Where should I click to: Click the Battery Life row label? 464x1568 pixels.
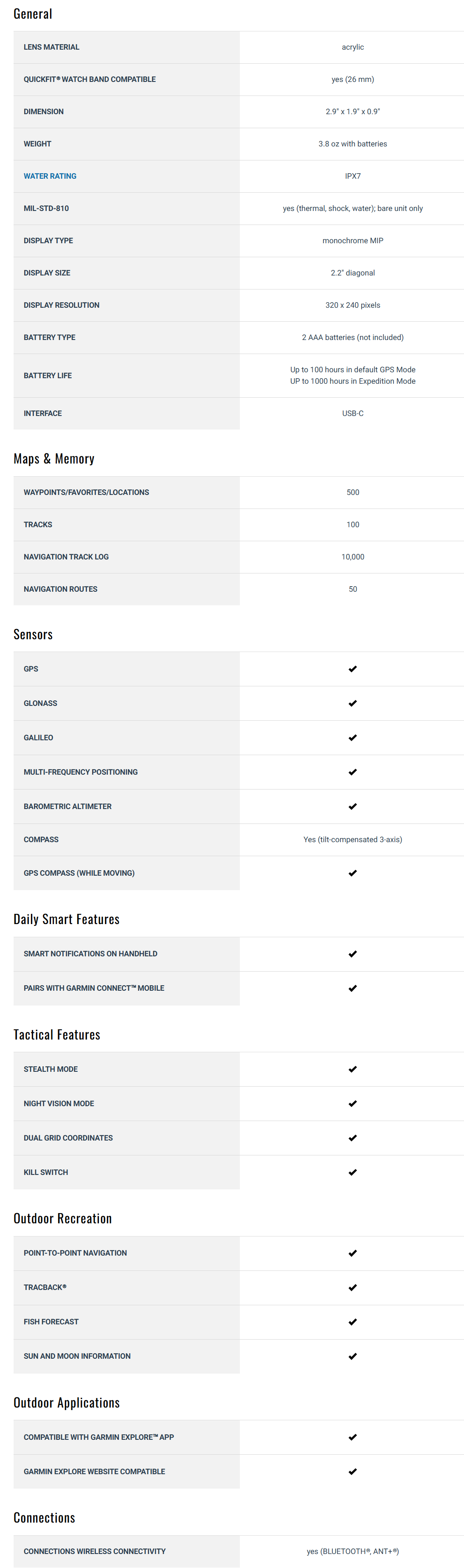point(48,376)
